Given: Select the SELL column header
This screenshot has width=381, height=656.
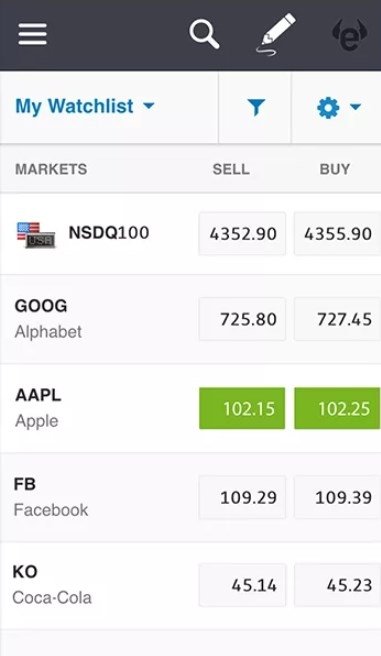Looking at the screenshot, I should [x=231, y=169].
